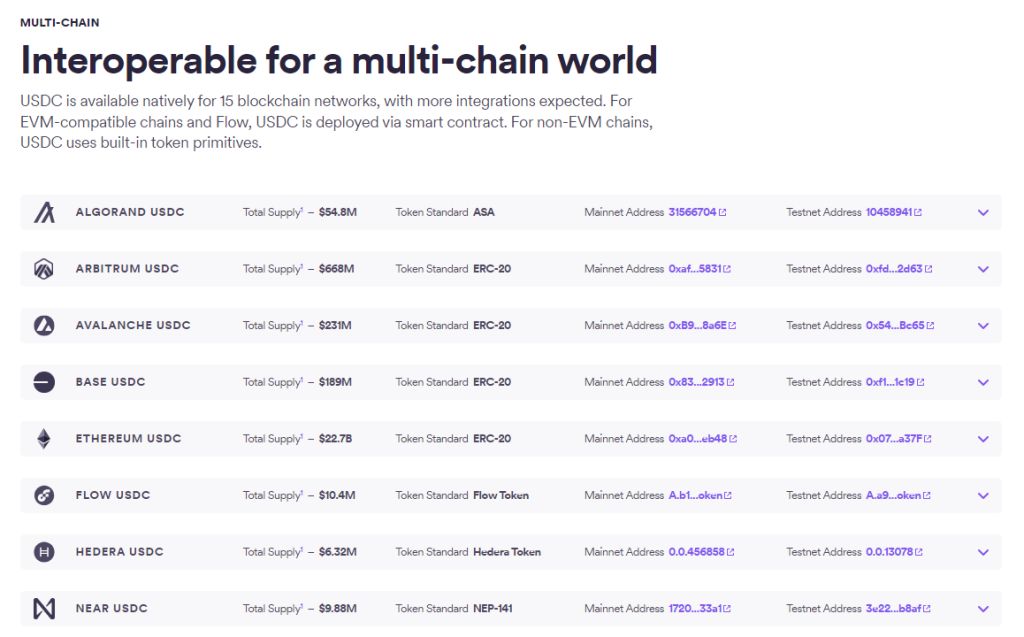The image size is (1024, 637).
Task: Expand the Hedera USDC row chevron
Action: point(983,552)
